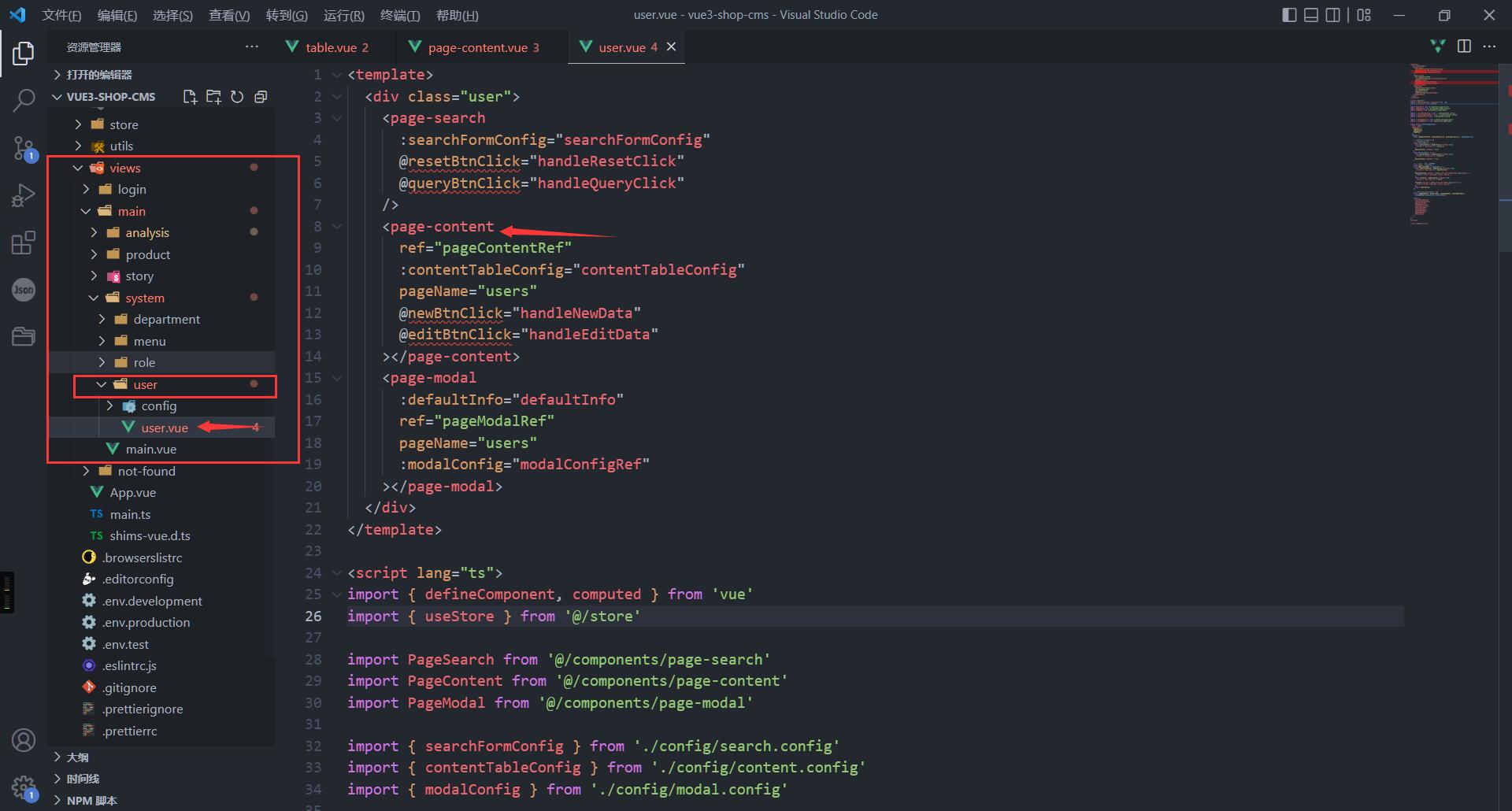The width and height of the screenshot is (1512, 811).
Task: Expand the store folder
Action: click(x=124, y=124)
